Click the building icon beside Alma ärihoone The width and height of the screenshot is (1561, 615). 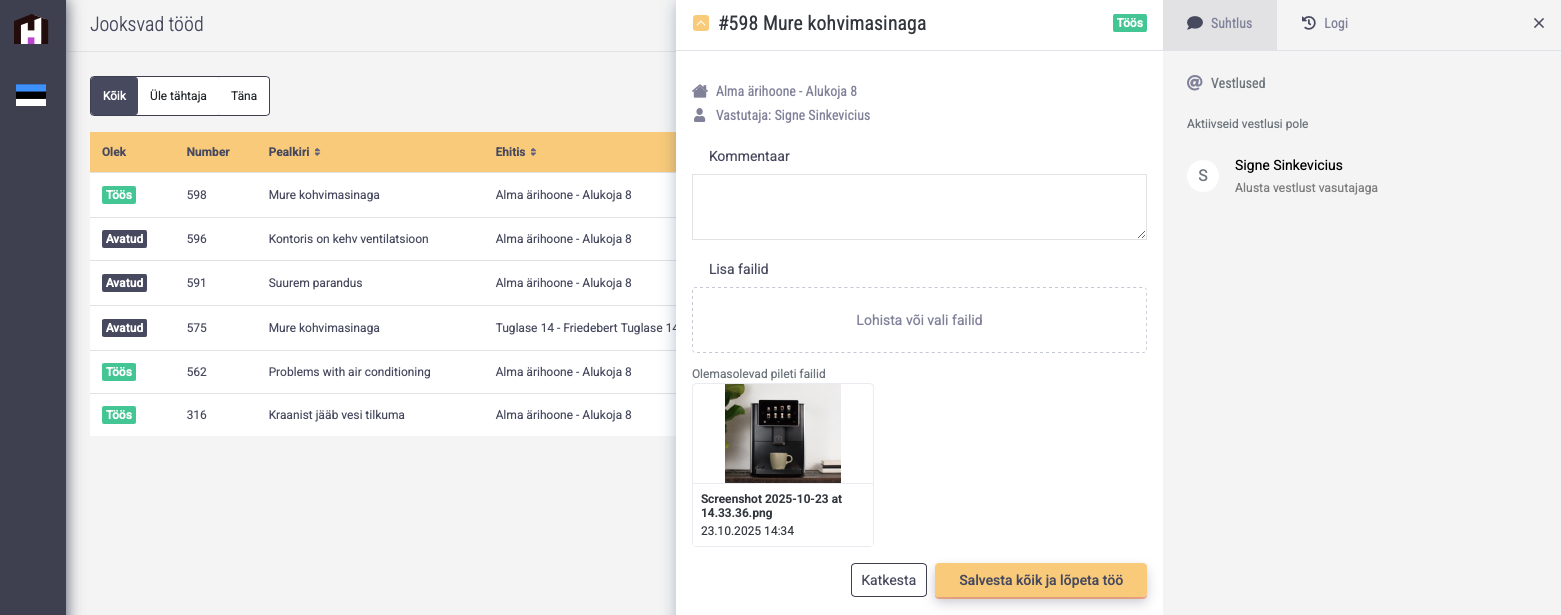pos(700,91)
